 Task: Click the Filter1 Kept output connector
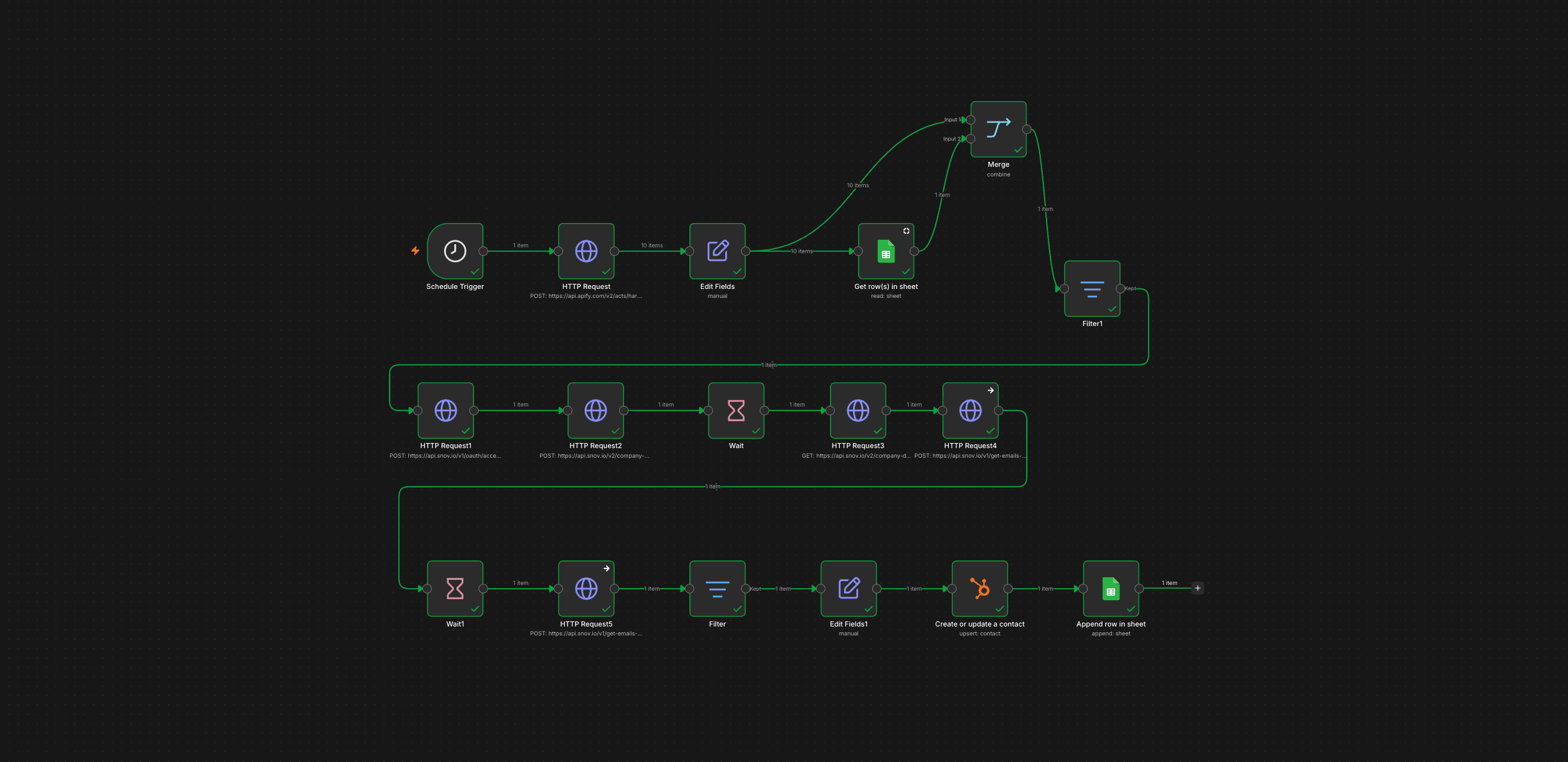coord(1120,288)
